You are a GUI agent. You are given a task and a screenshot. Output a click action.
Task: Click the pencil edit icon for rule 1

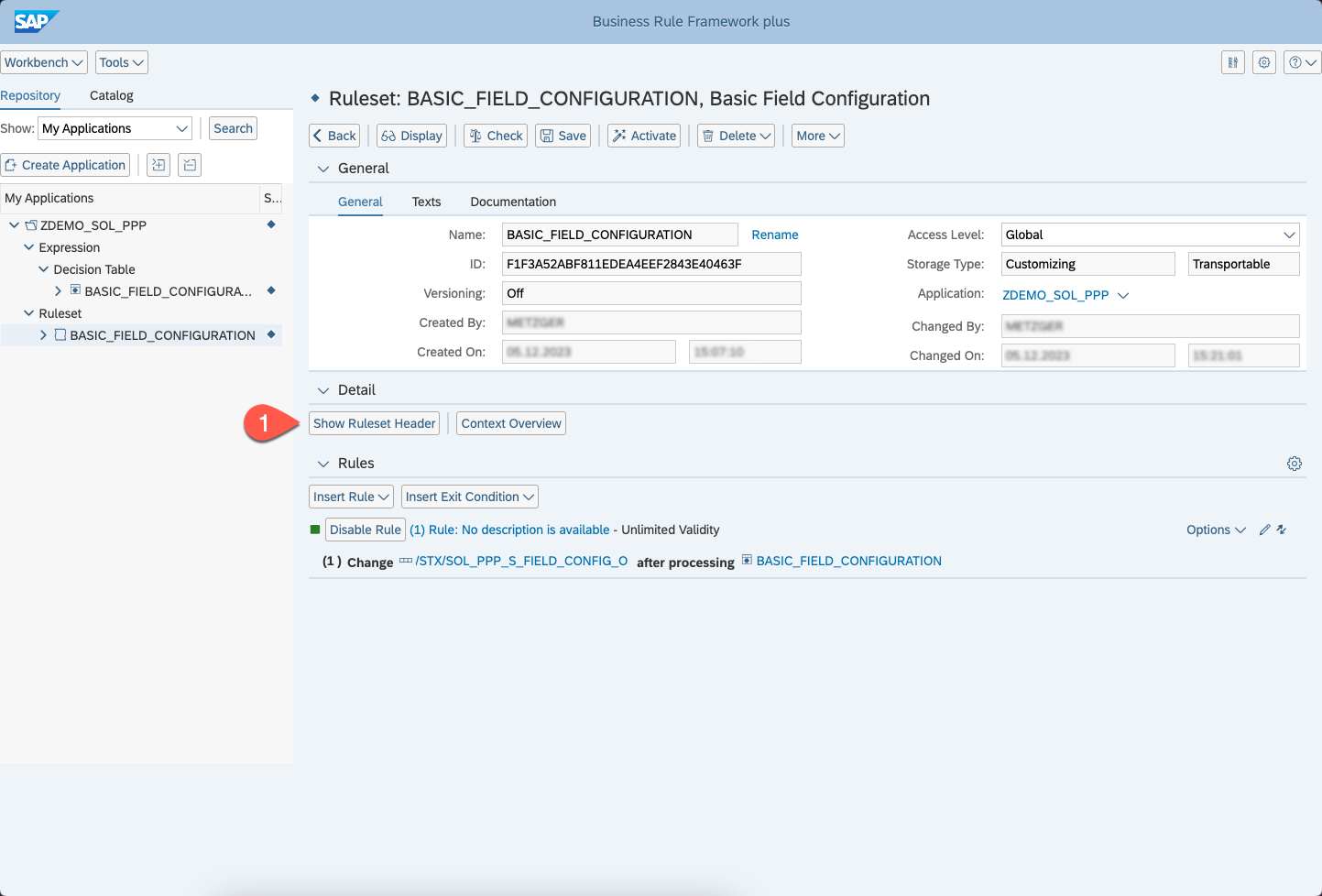[1264, 530]
